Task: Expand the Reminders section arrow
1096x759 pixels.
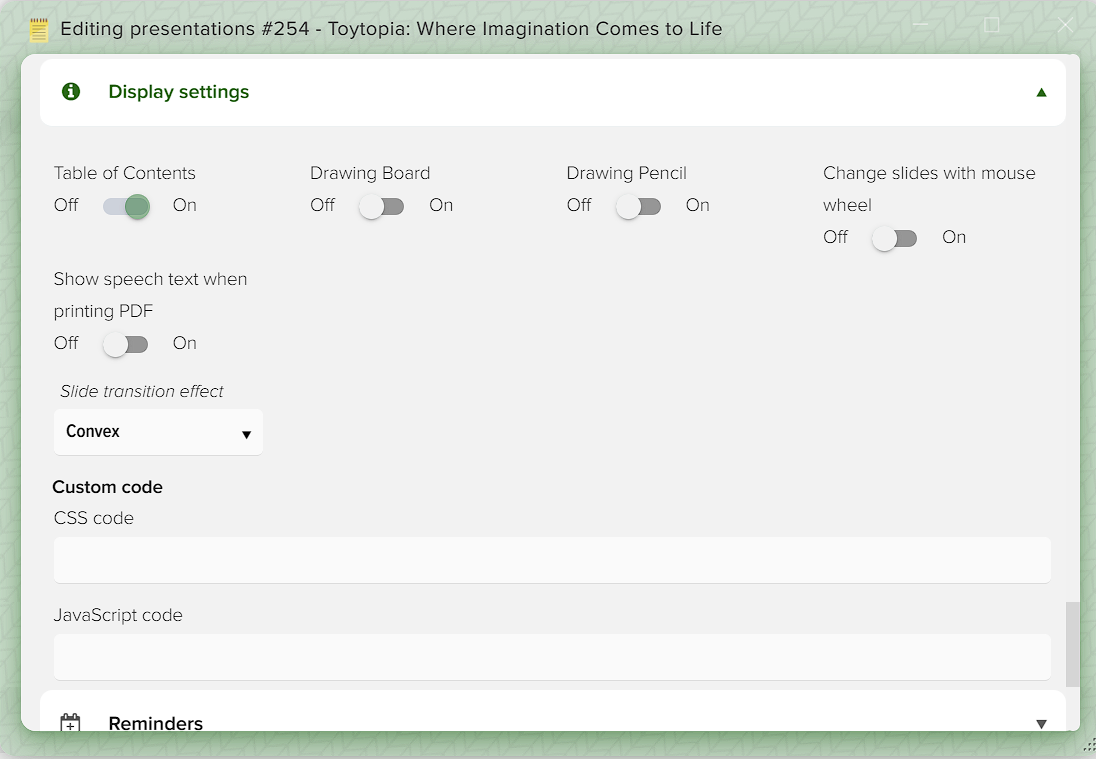Action: pyautogui.click(x=1041, y=724)
